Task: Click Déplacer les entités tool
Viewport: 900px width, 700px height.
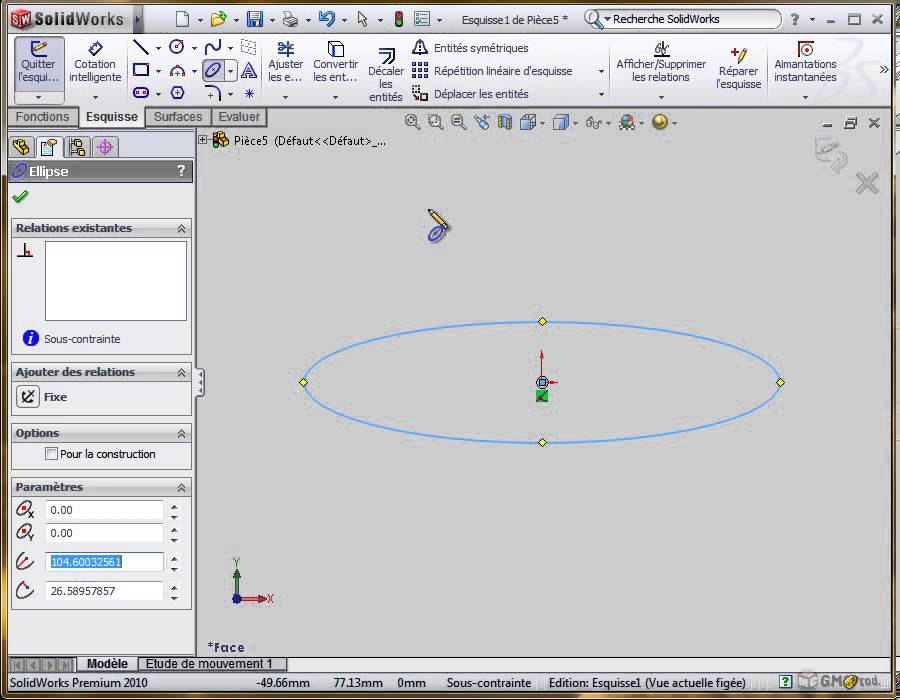Action: coord(470,94)
